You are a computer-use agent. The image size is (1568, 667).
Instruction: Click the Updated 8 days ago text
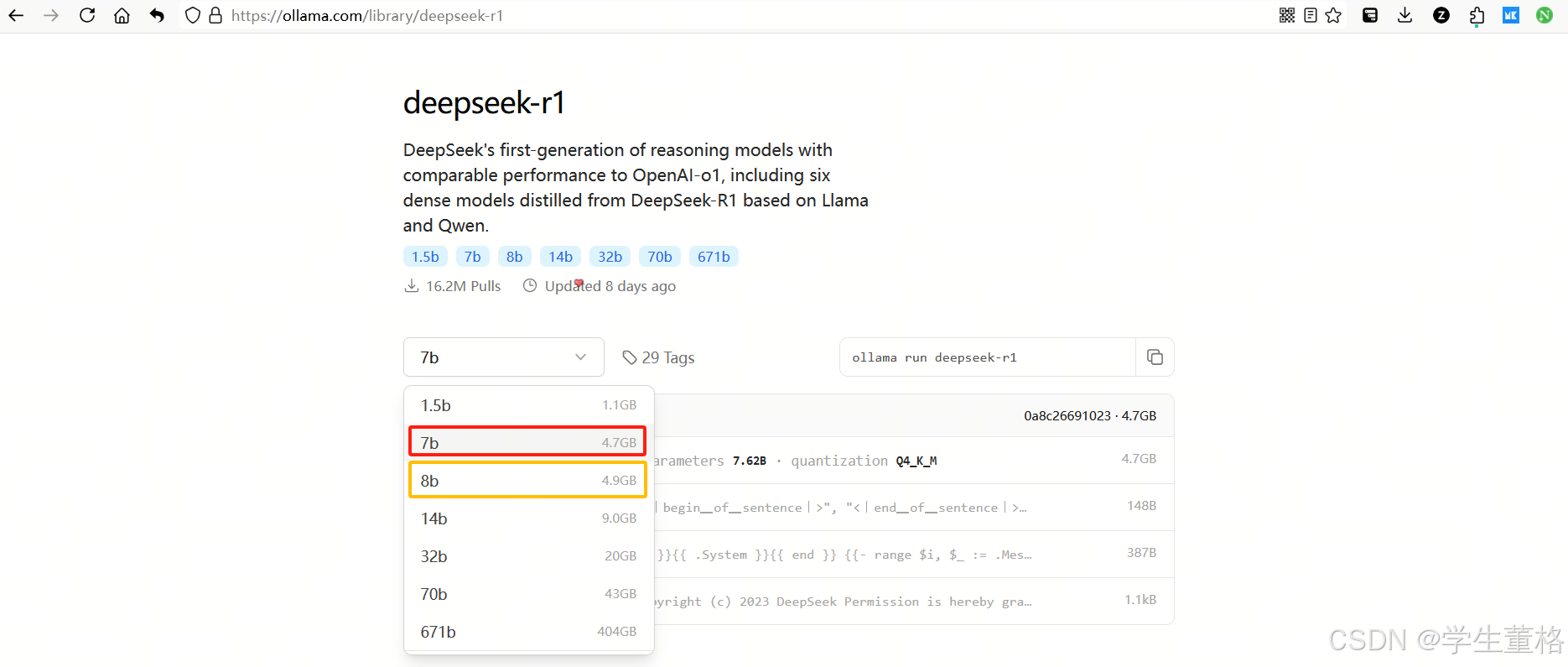point(610,286)
